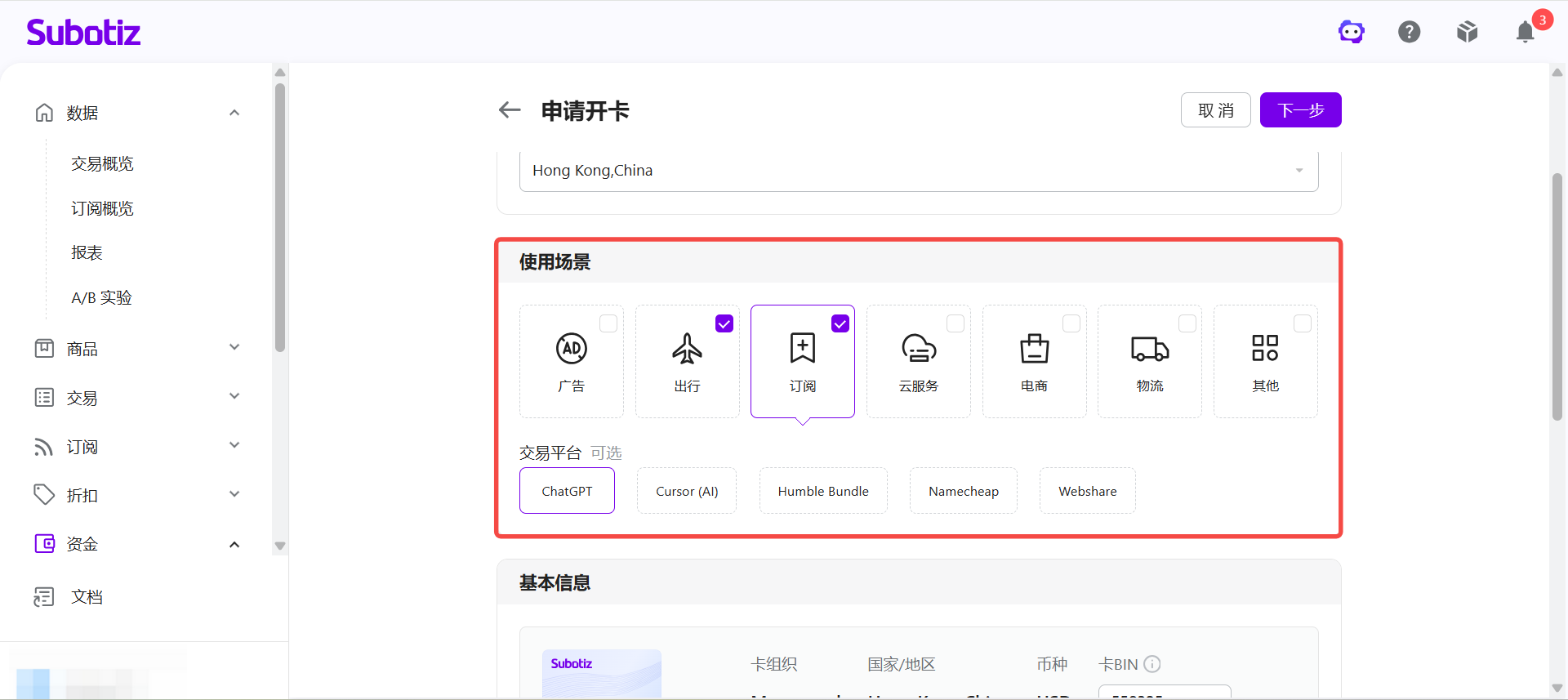Click the main page vertical scrollbar thumb

coord(1557,296)
